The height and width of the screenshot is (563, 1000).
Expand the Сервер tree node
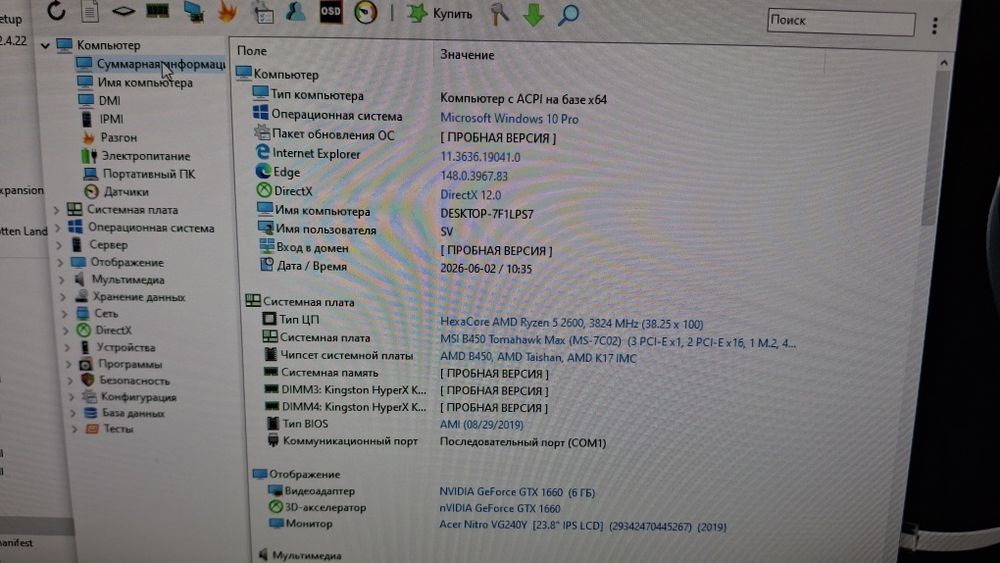[59, 245]
